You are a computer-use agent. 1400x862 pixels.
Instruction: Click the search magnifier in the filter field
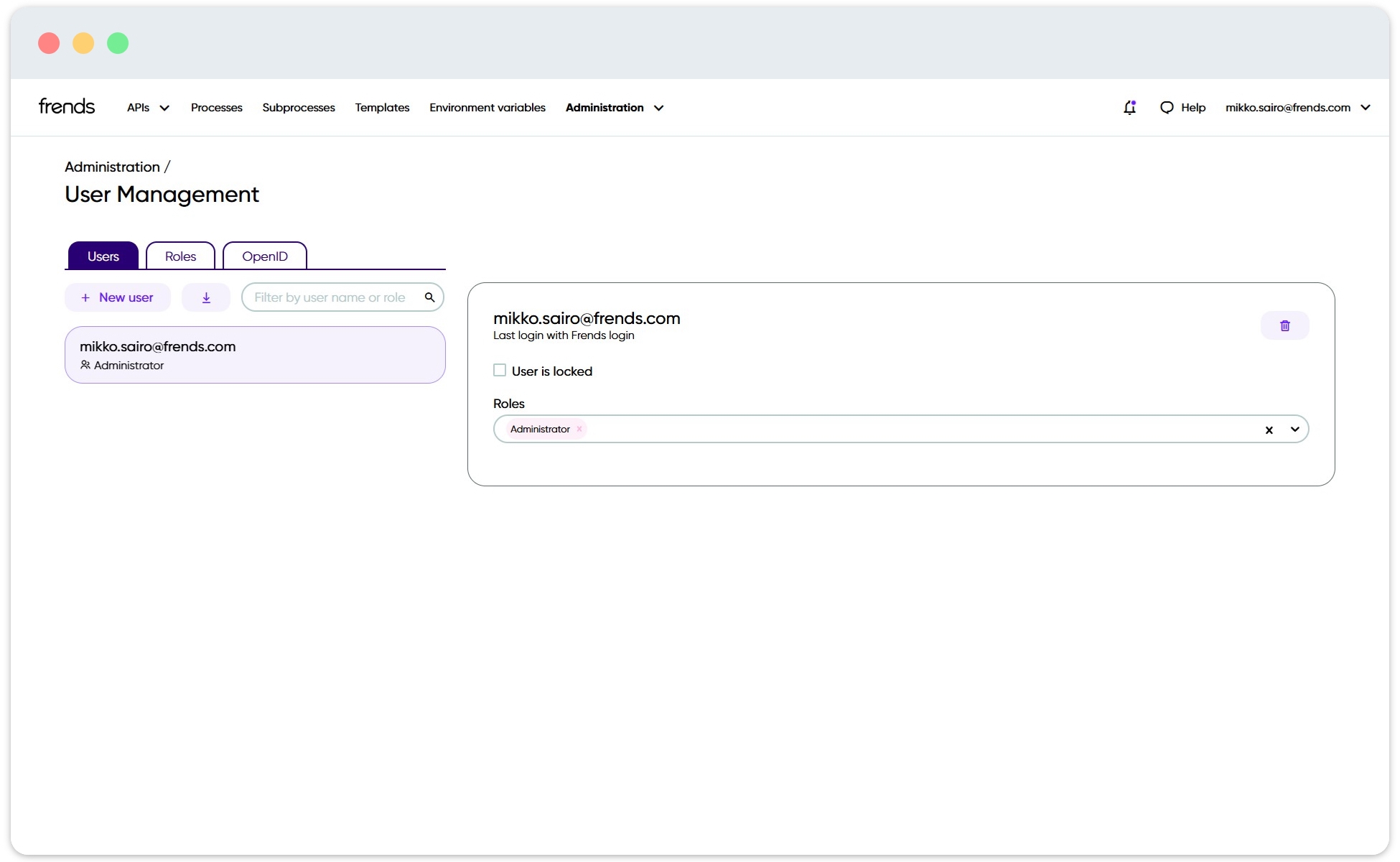point(430,297)
